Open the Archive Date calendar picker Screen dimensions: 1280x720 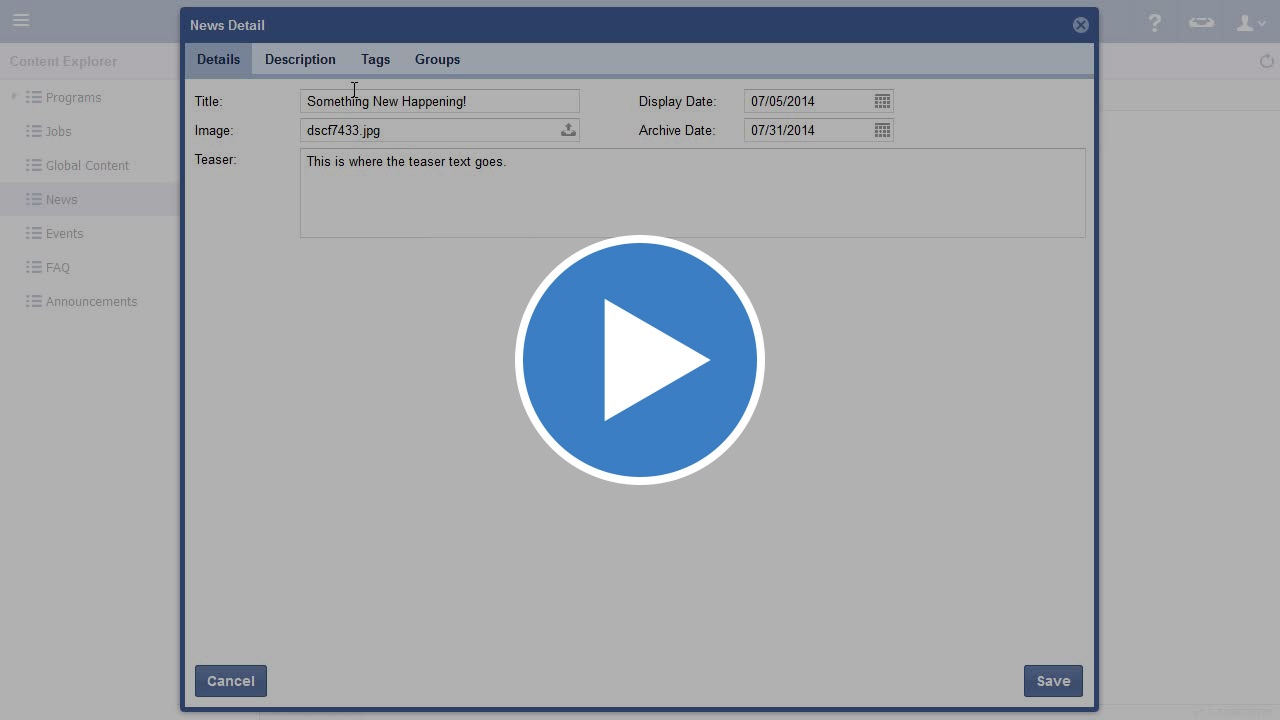(882, 130)
